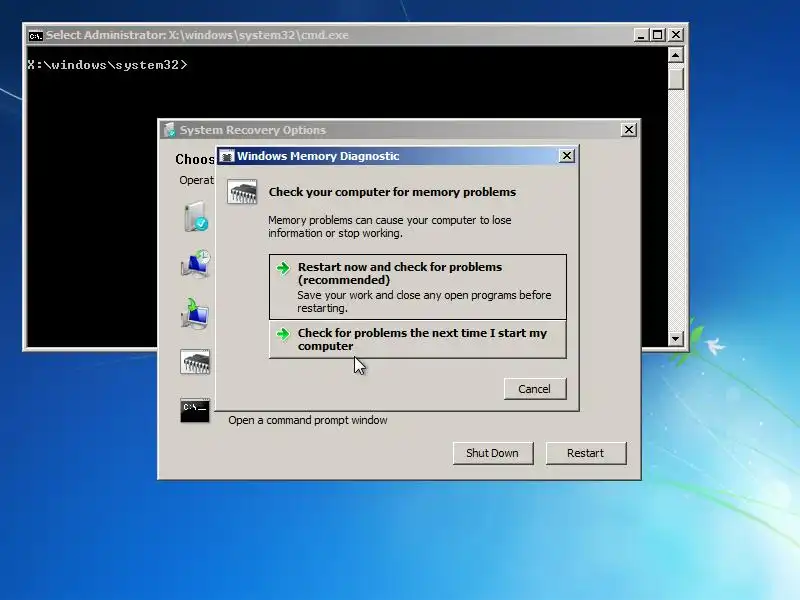Open System Restore icon in System Recovery Options

pos(195,264)
